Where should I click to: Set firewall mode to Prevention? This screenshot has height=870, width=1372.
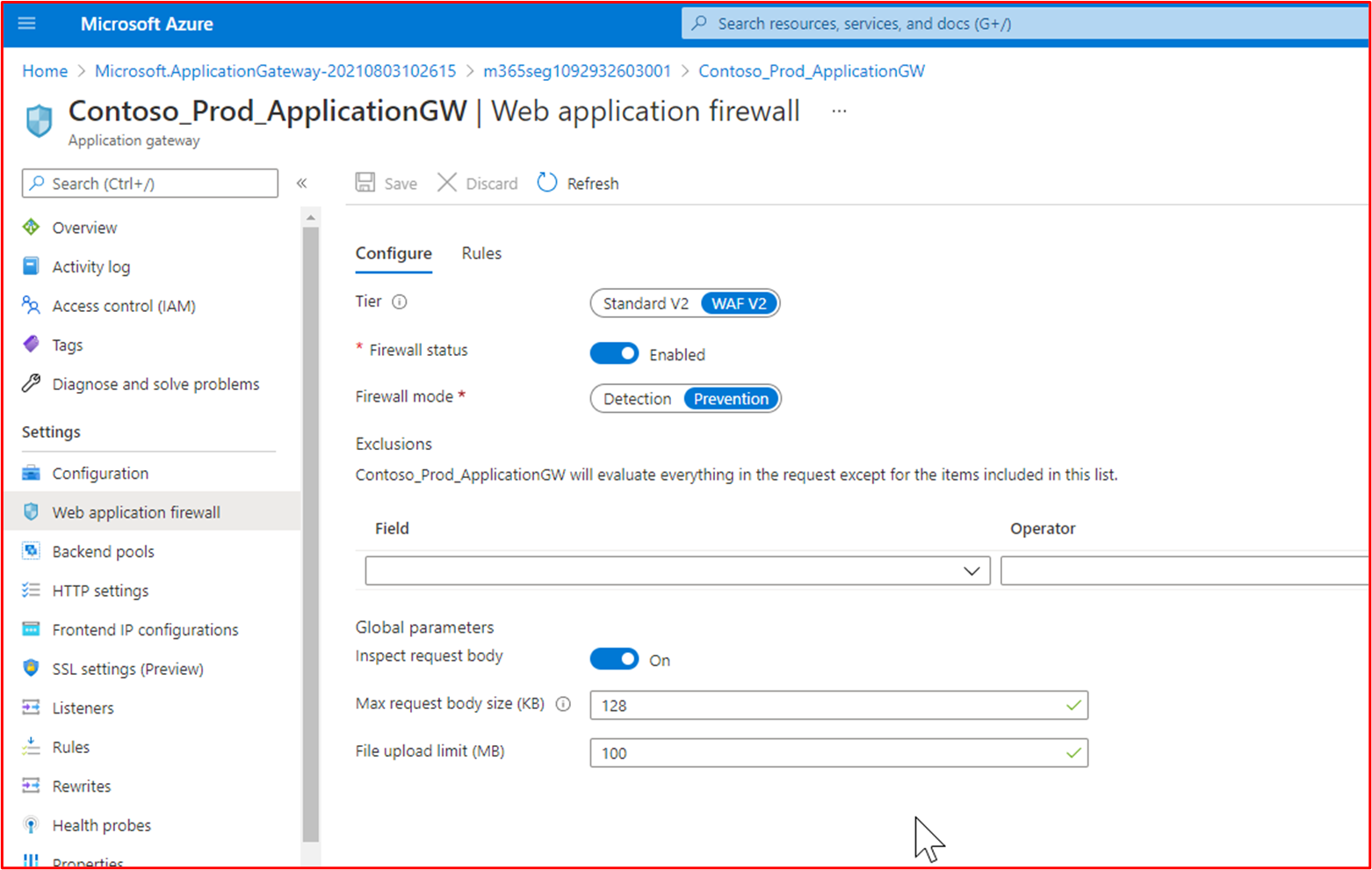point(731,399)
